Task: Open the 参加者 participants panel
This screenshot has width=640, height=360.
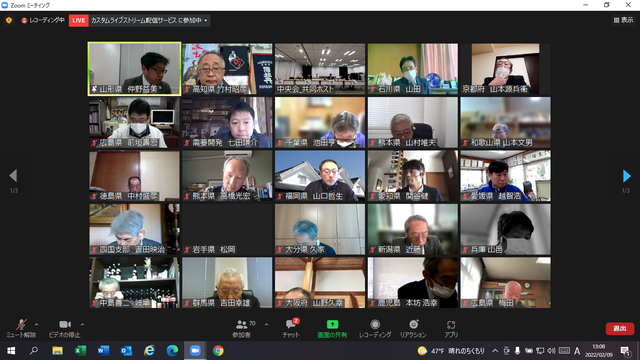Action: point(242,329)
